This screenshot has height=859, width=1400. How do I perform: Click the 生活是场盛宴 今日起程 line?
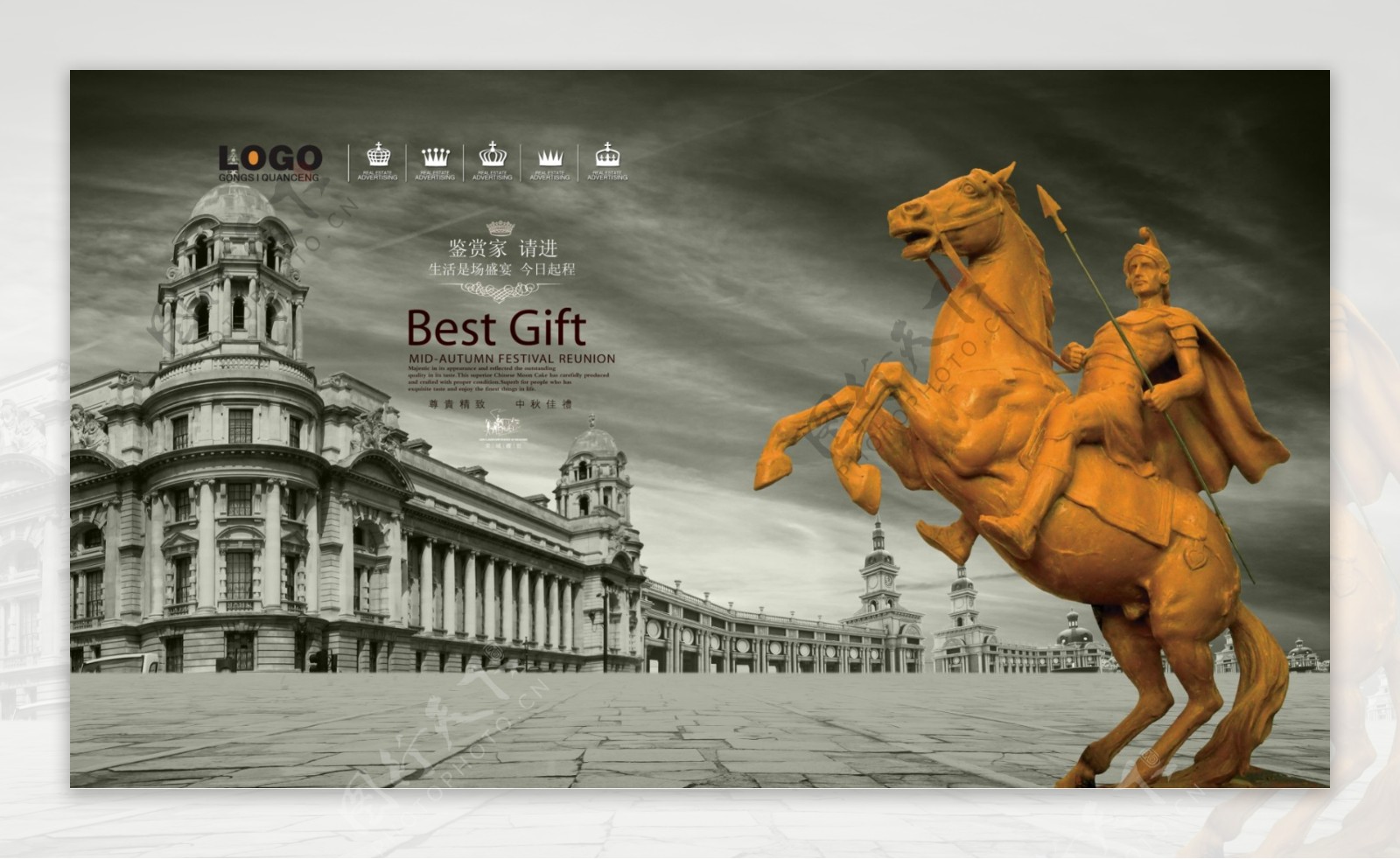501,269
